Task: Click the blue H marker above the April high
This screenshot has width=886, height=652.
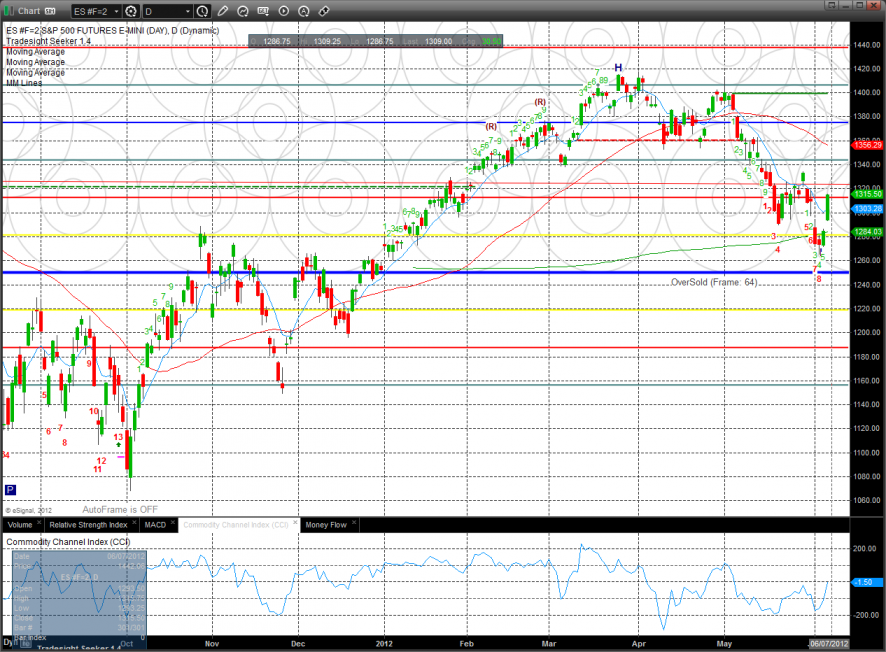Action: 618,67
